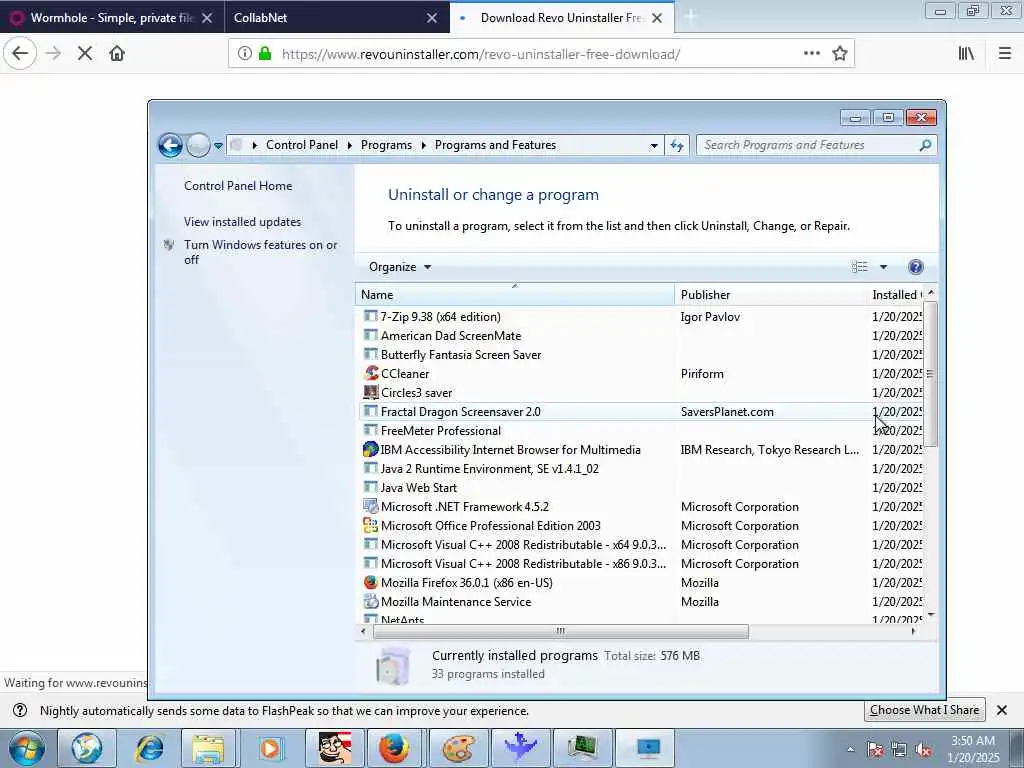Click the program list horizontal scrollbar

(560, 632)
